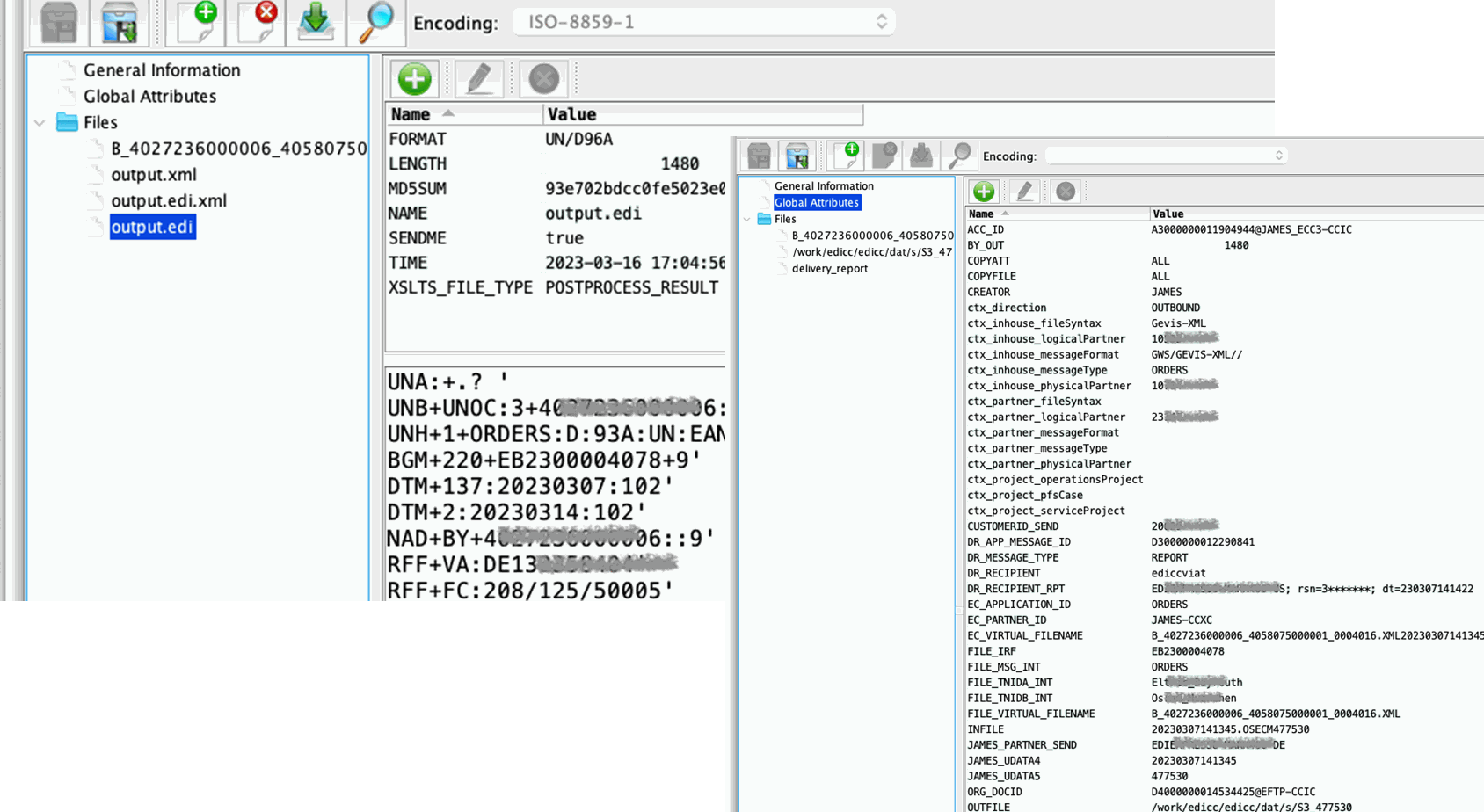Click the FORMAT row with value UN/D96A
Viewport: 1484px width, 812px height.
click(556, 139)
